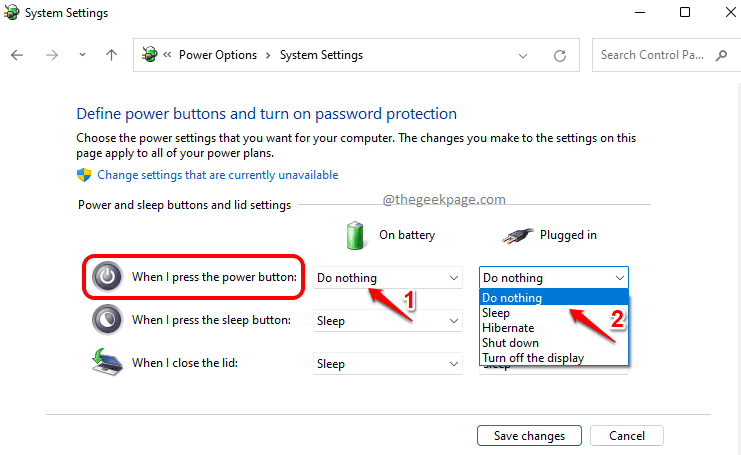Choose Hibernate from the open dropdown list
Viewport: 741px width, 455px height.
tap(508, 328)
